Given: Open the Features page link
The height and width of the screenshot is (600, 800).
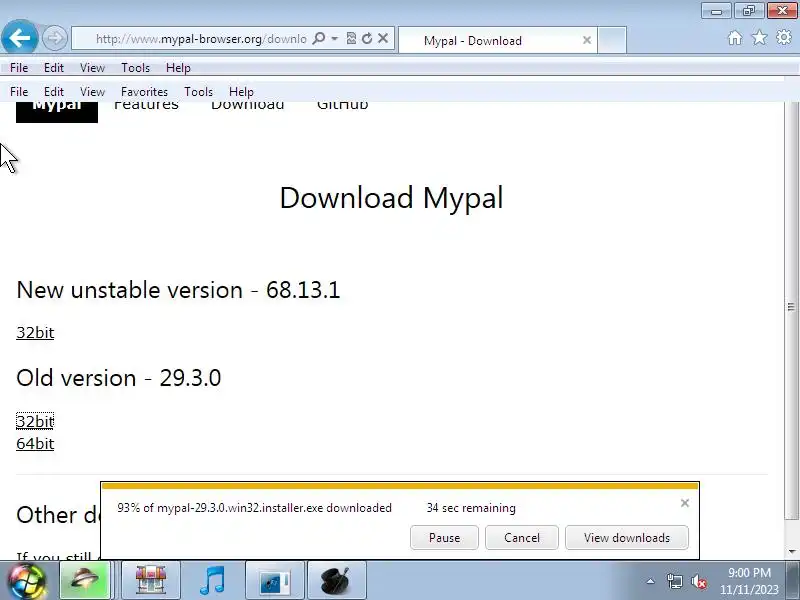Looking at the screenshot, I should click(x=146, y=106).
